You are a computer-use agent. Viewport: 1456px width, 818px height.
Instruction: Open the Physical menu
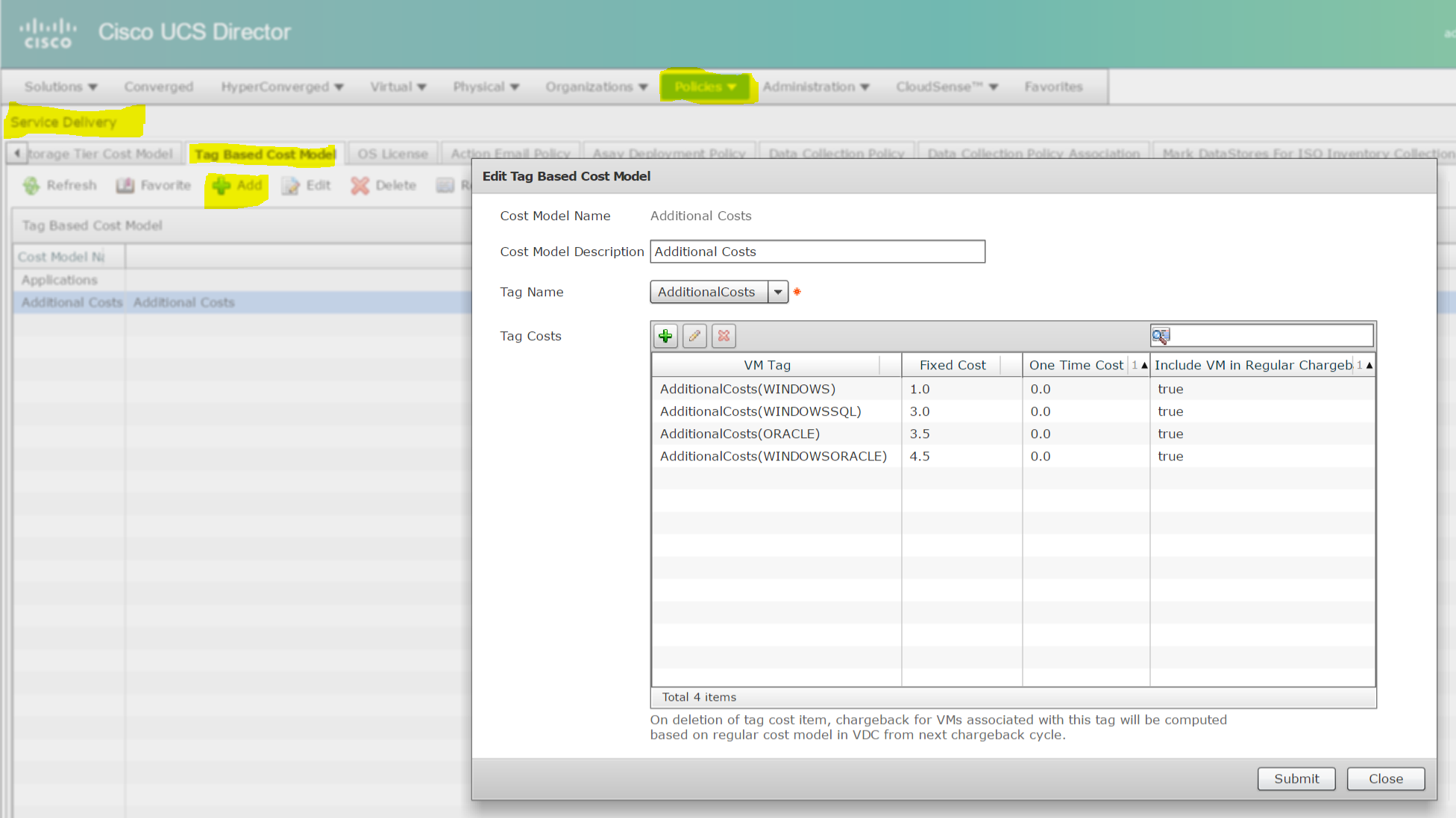pyautogui.click(x=486, y=87)
